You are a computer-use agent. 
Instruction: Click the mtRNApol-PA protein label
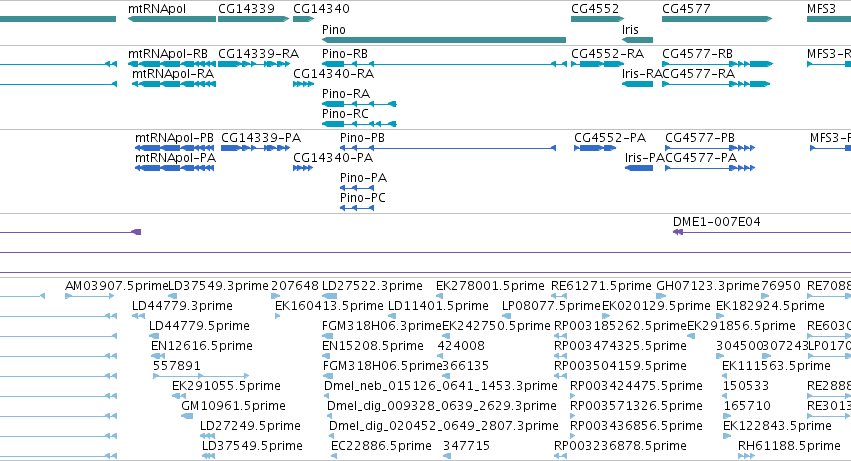point(175,158)
